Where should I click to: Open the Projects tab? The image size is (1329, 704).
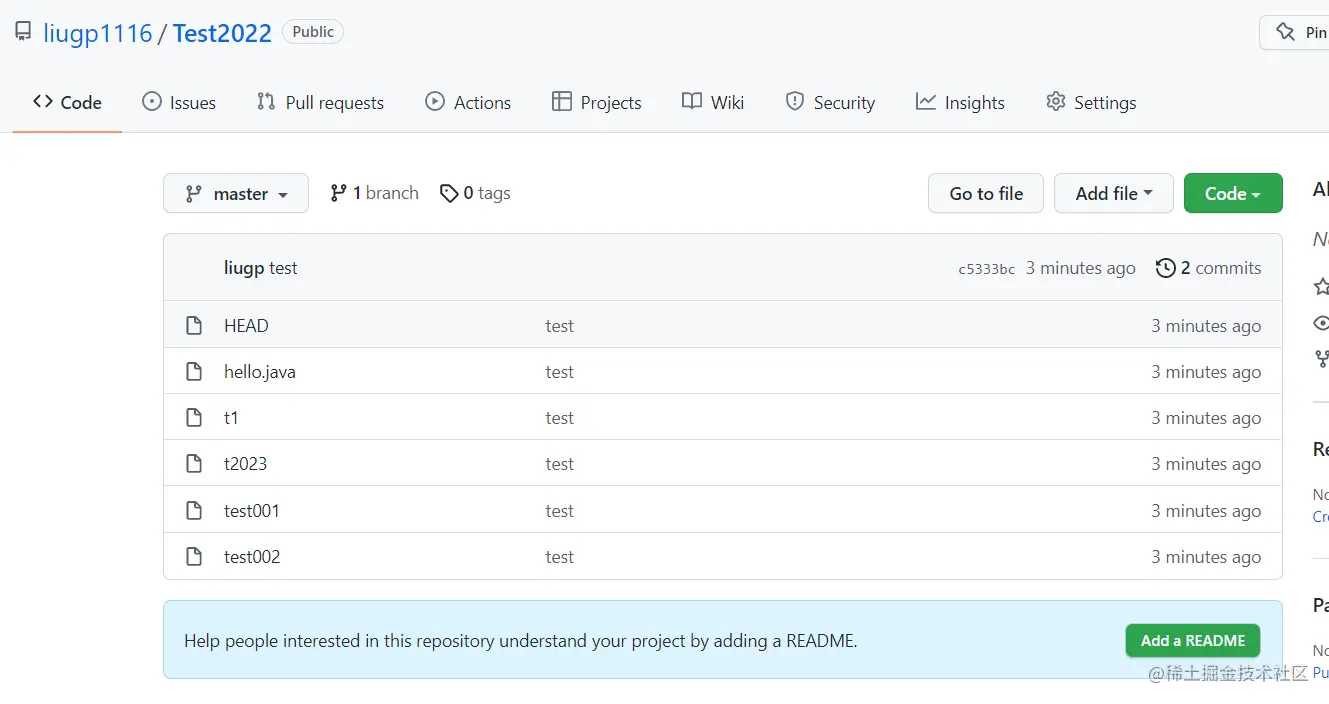[597, 102]
